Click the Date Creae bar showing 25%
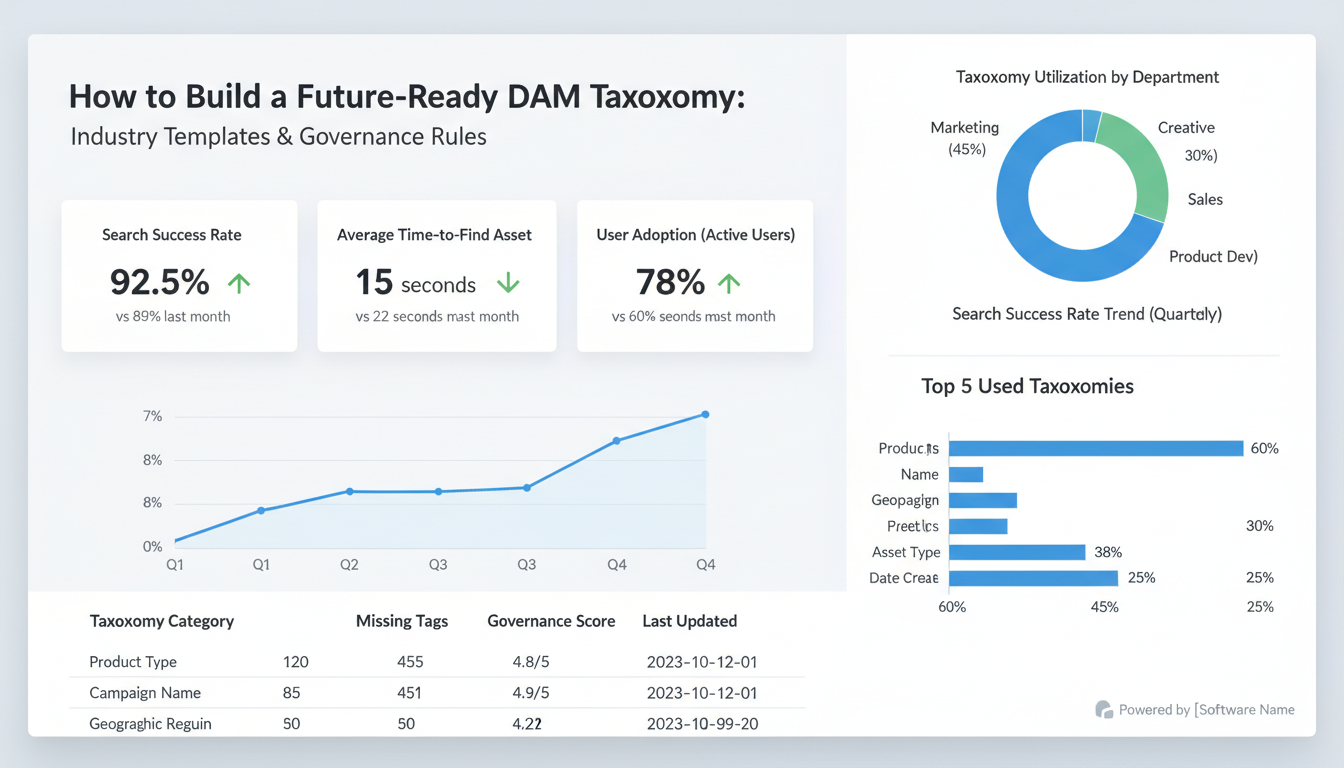Viewport: 1344px width, 768px height. [1032, 578]
